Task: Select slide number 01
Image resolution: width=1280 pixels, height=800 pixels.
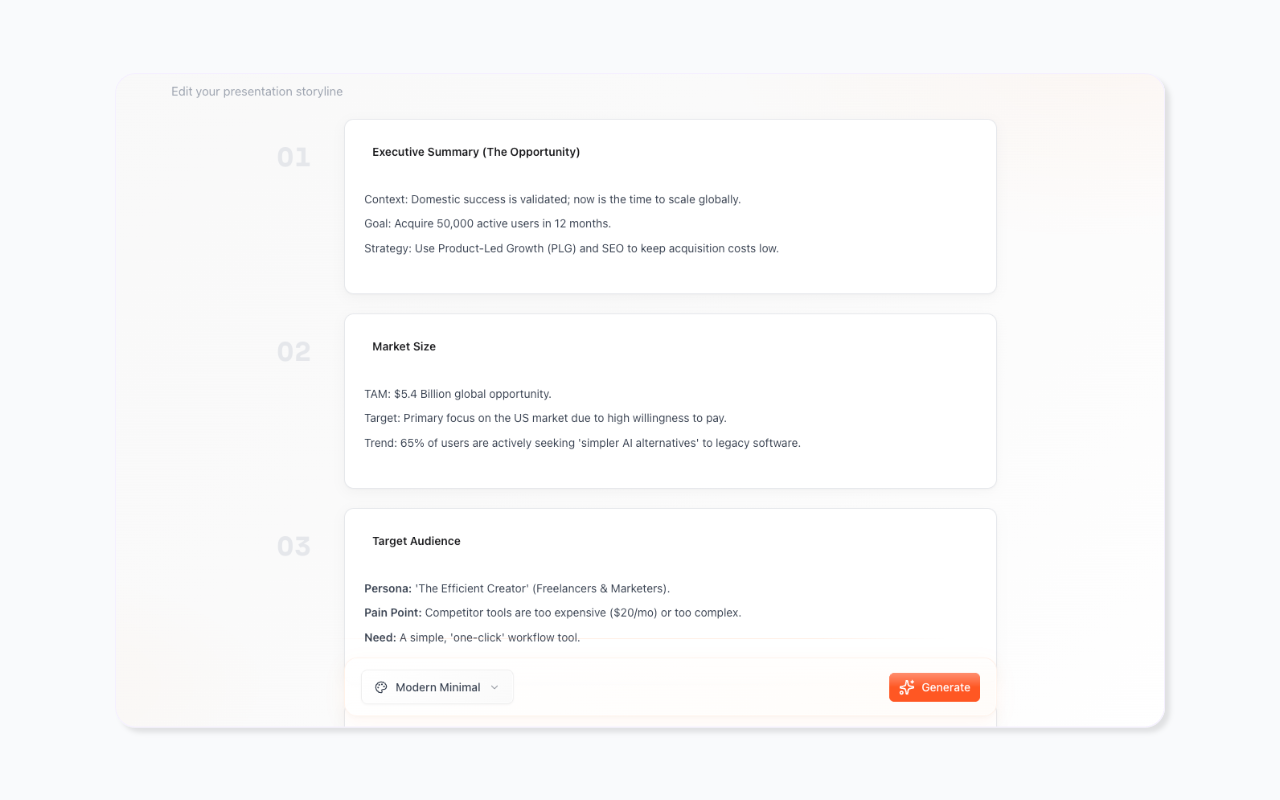Action: point(293,157)
